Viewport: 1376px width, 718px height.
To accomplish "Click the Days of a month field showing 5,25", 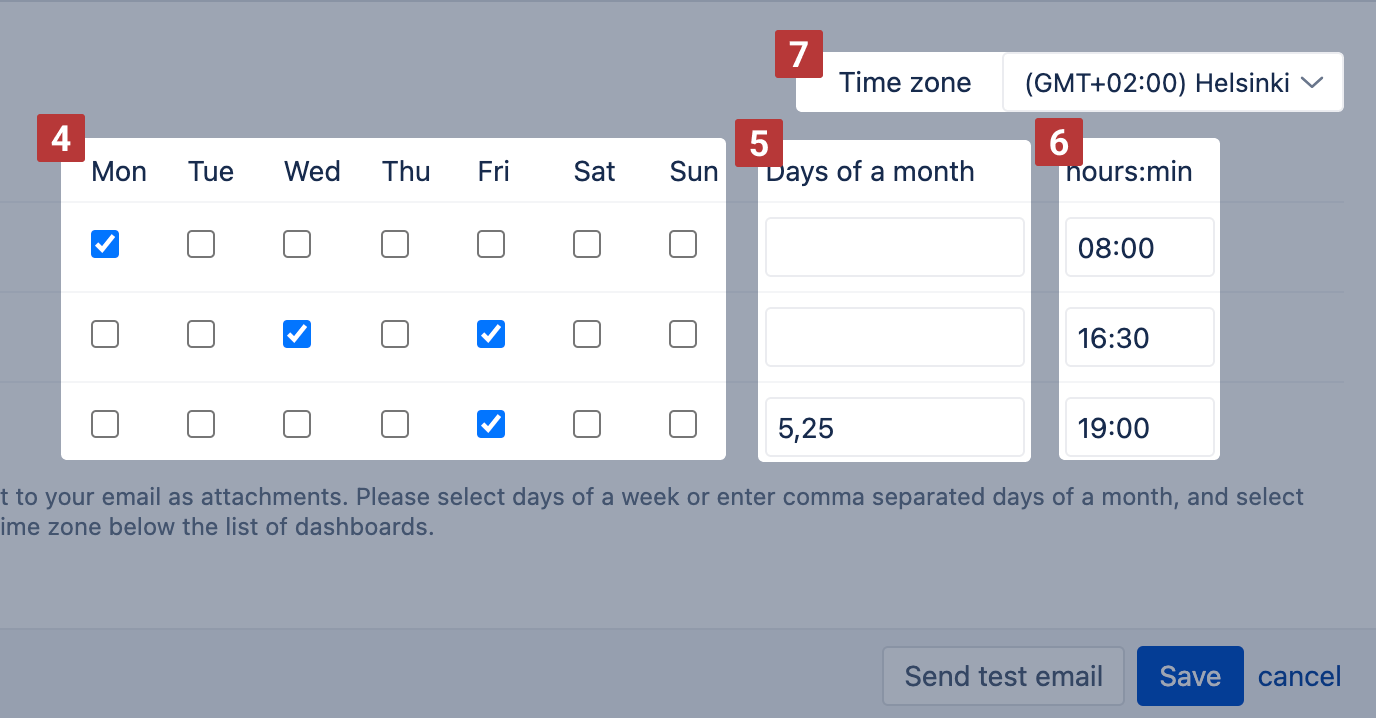I will pos(894,427).
